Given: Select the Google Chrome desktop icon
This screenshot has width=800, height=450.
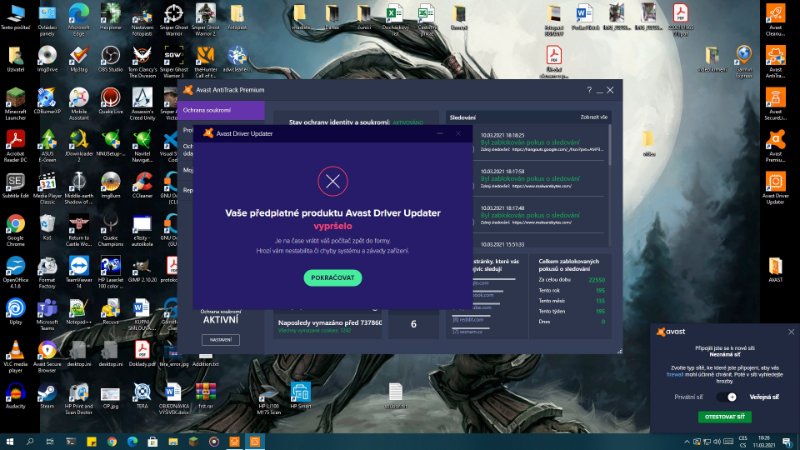Looking at the screenshot, I should tap(15, 230).
